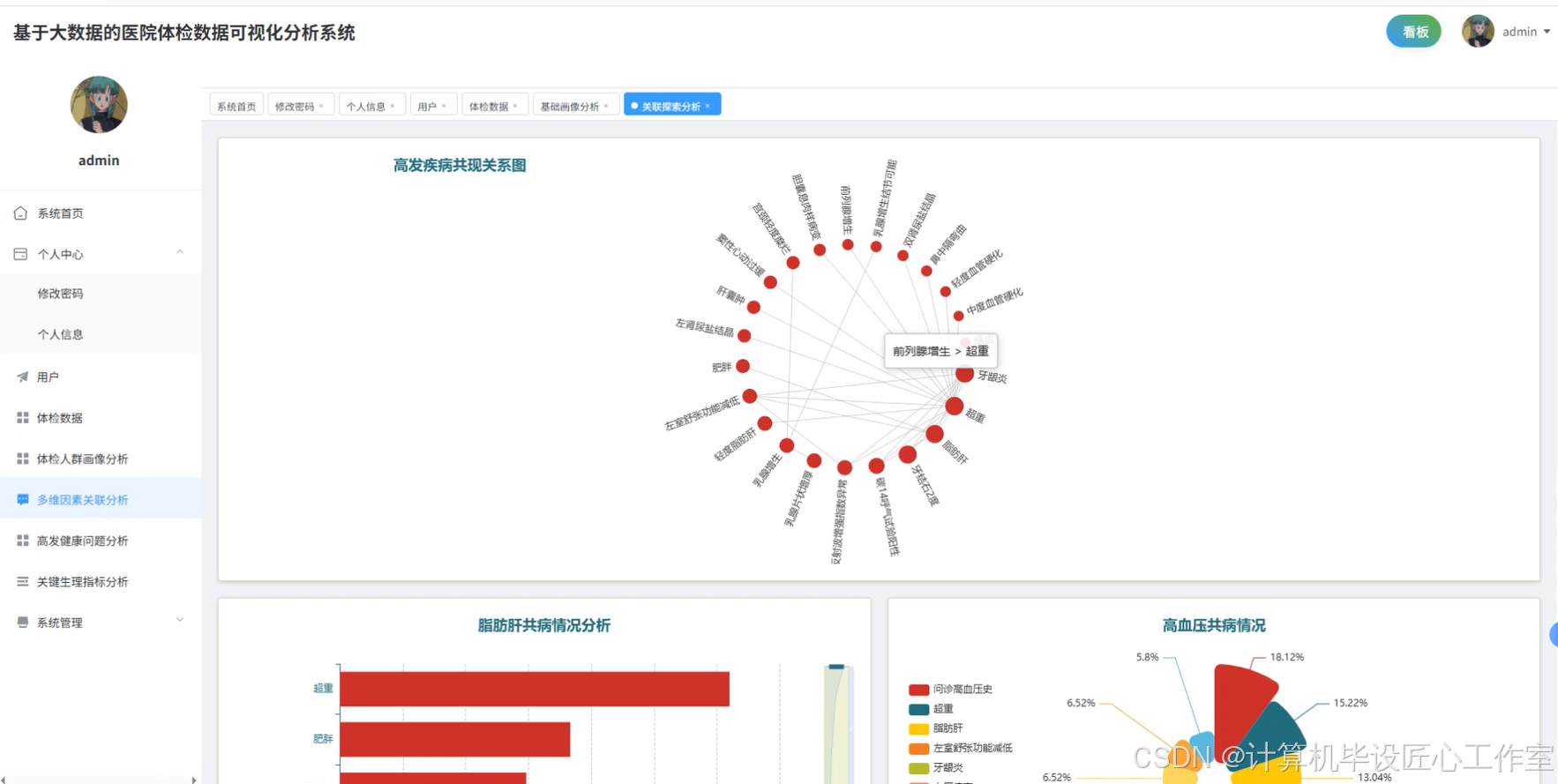Toggle 牙龈炎 legend item in pie chart
This screenshot has width=1558, height=784.
pos(936,767)
